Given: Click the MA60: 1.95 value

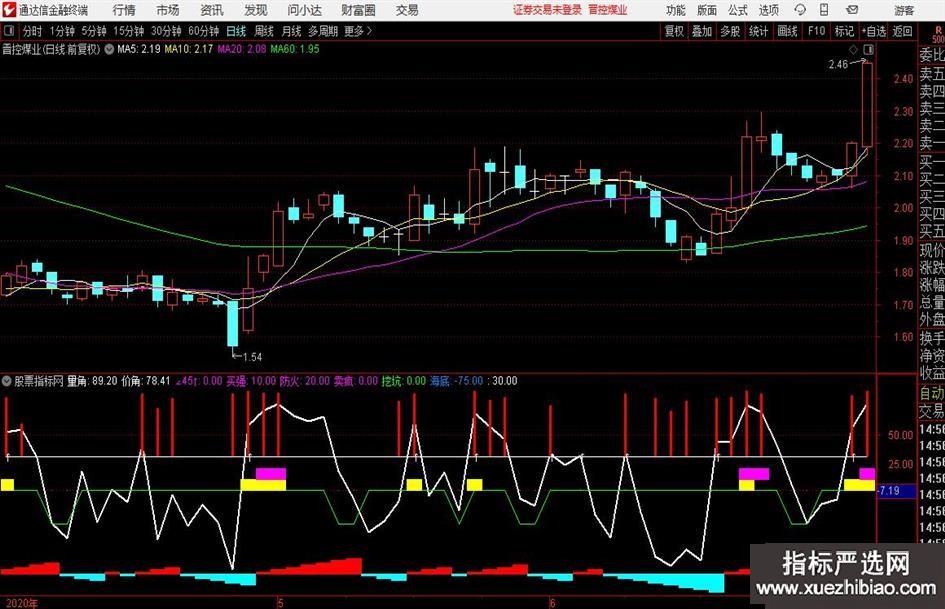Looking at the screenshot, I should (295, 49).
